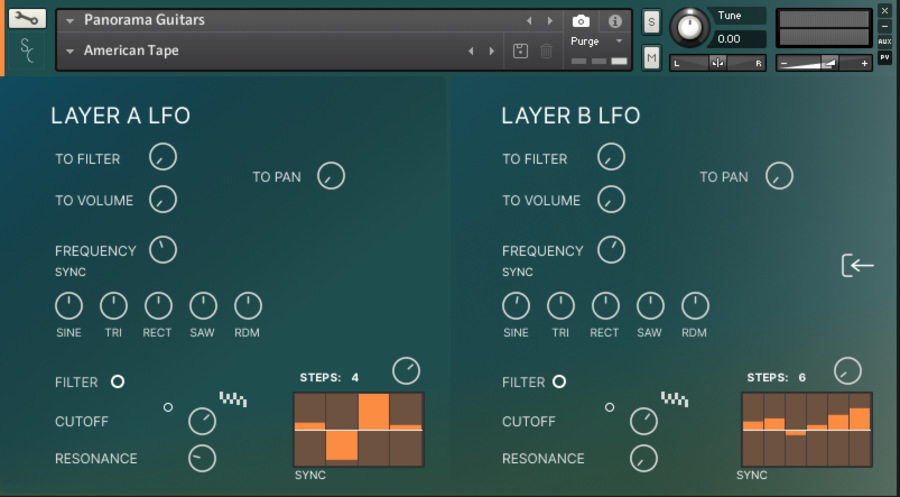Open the Purge dropdown menu
The height and width of the screenshot is (497, 900).
pos(597,41)
